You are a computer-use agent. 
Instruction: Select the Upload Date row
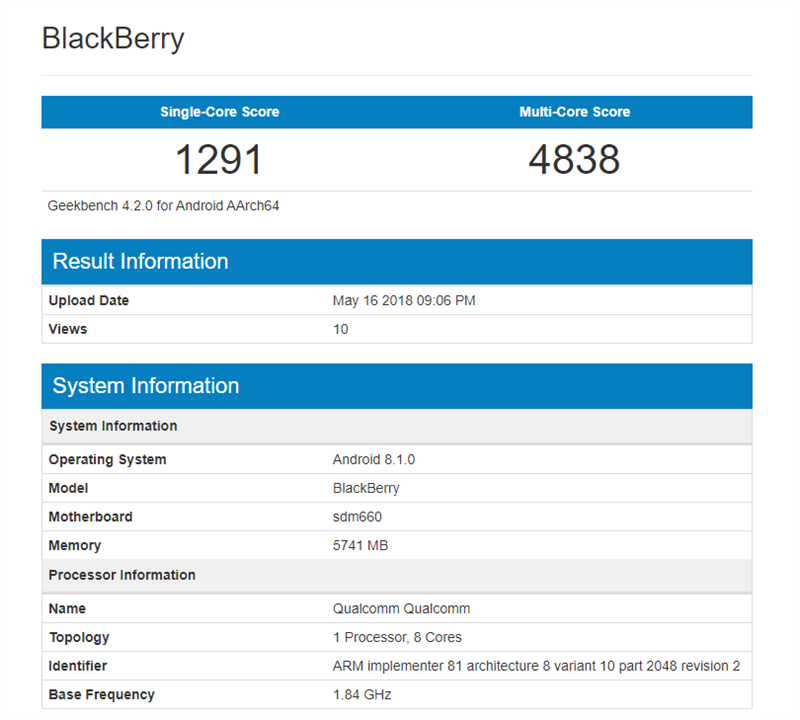(88, 300)
